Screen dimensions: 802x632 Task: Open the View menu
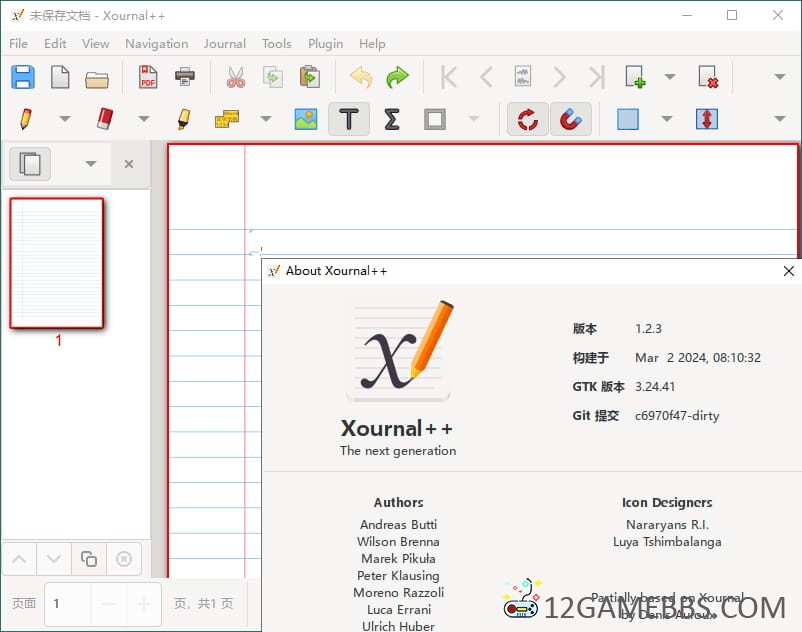coord(96,43)
